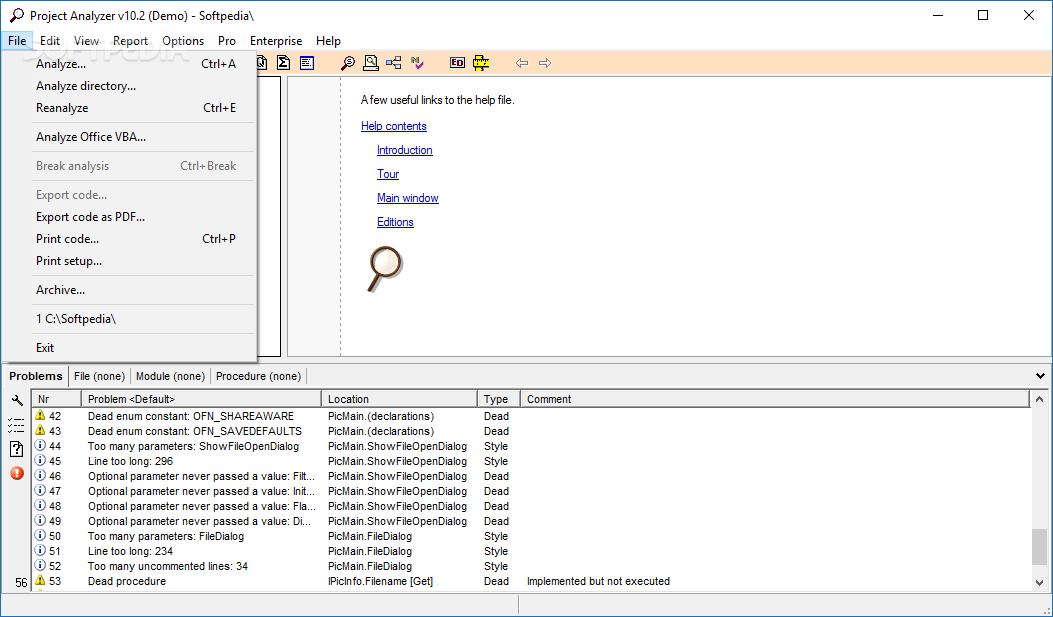The image size is (1053, 617).
Task: Click the info icon on row 44
Action: [x=40, y=446]
